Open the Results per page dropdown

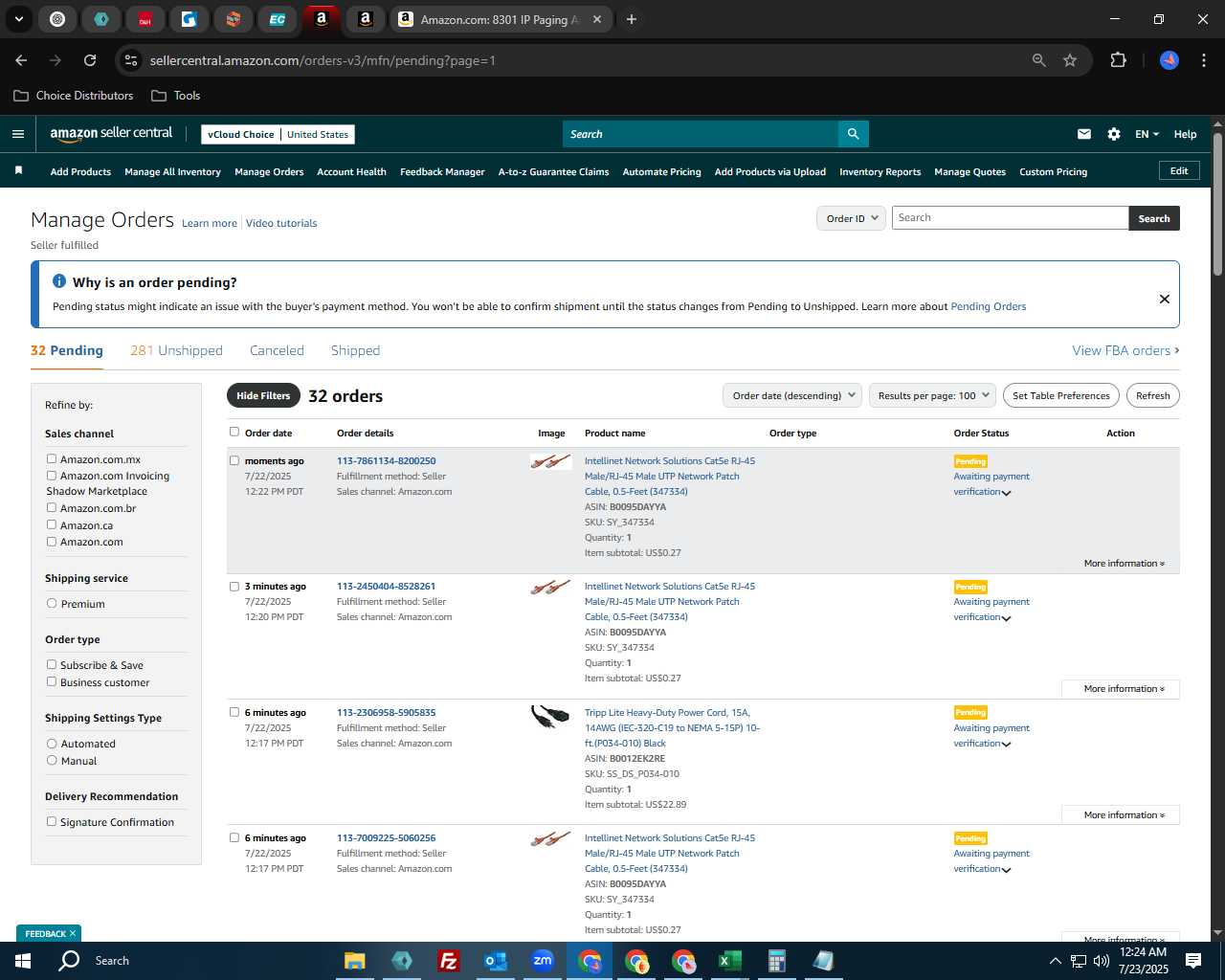tap(932, 395)
